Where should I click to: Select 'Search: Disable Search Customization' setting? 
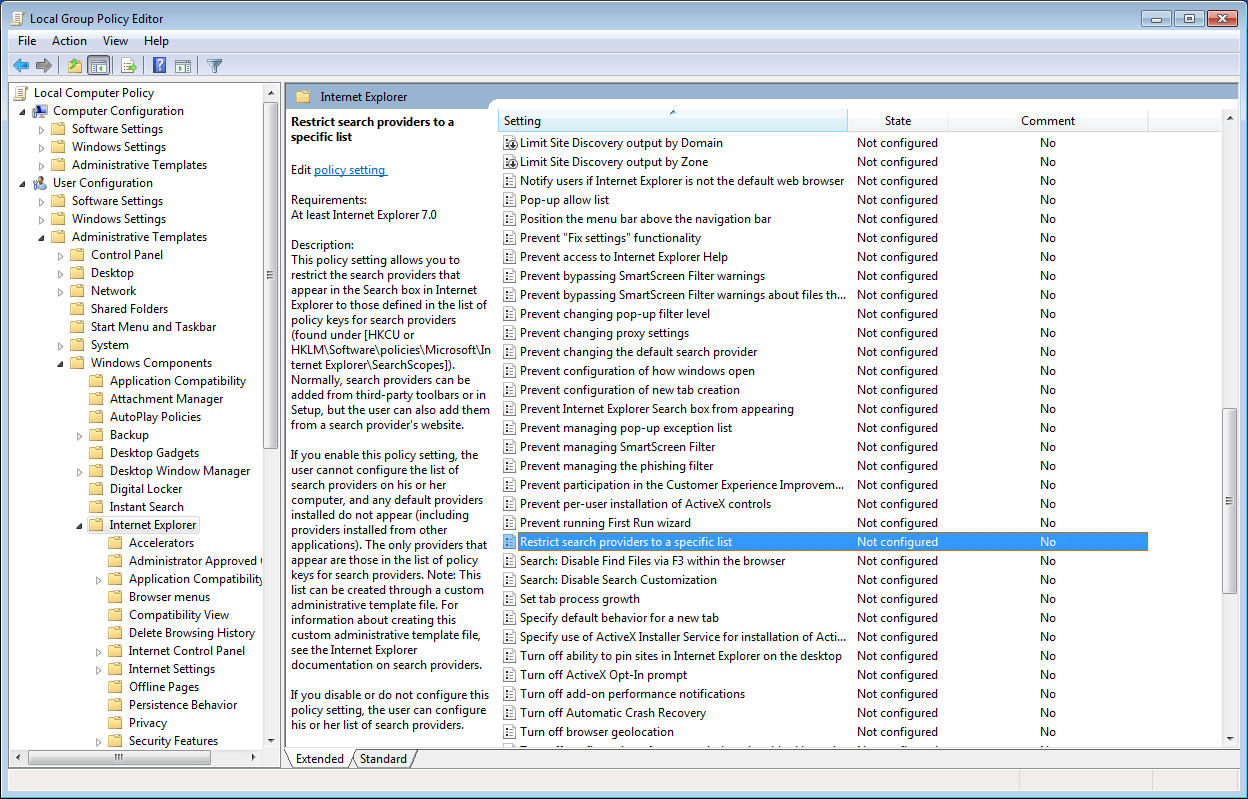pos(618,580)
